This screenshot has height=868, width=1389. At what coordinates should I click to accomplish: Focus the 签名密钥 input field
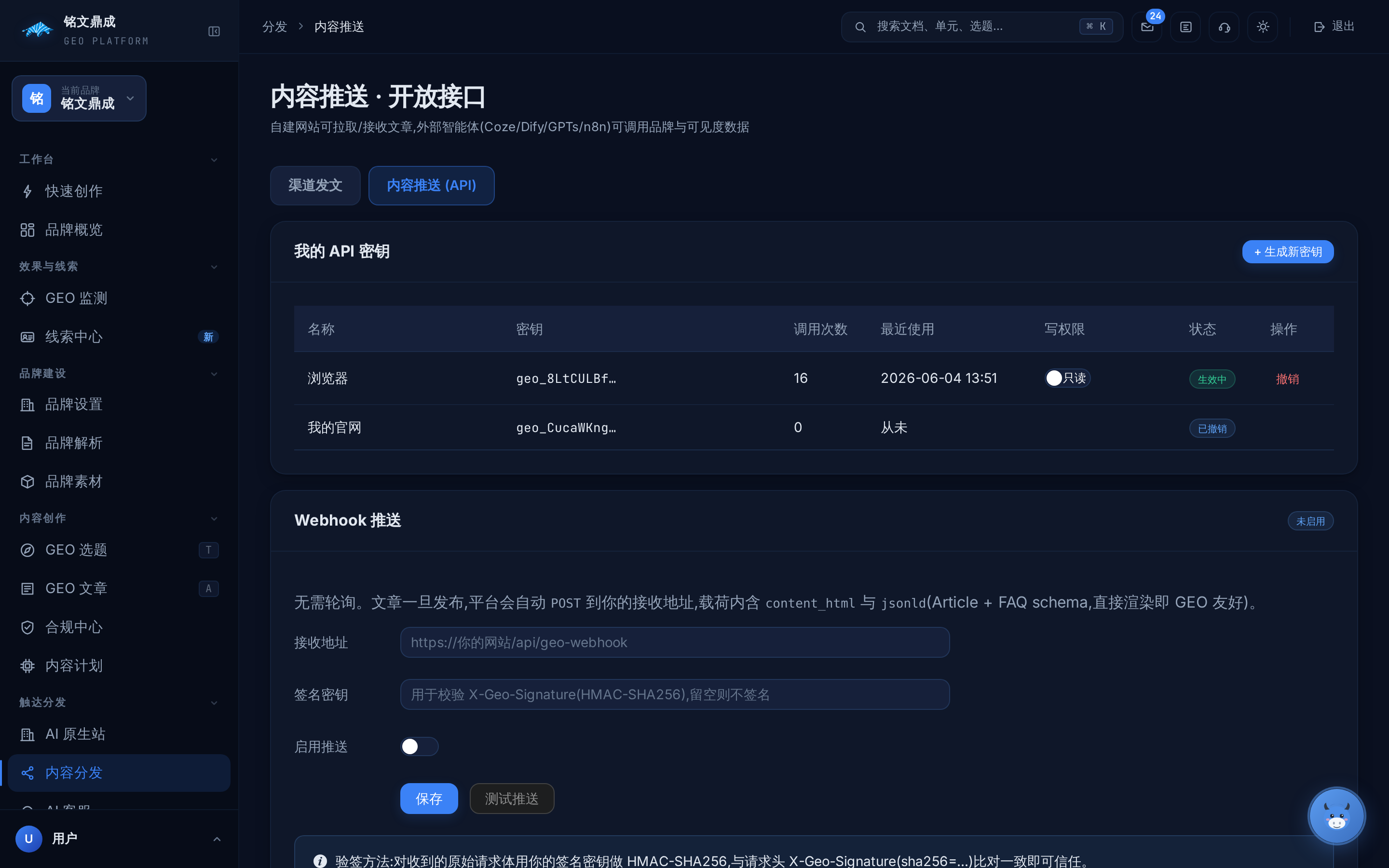674,694
